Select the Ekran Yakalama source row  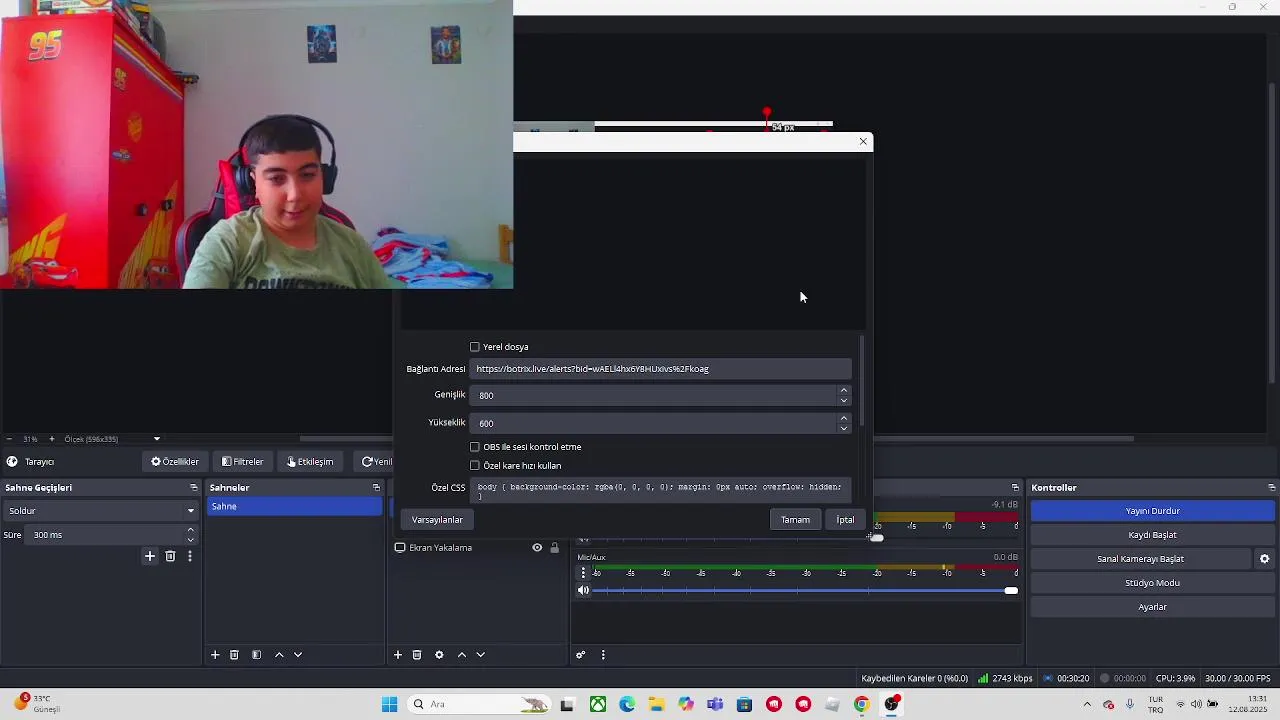pos(477,548)
